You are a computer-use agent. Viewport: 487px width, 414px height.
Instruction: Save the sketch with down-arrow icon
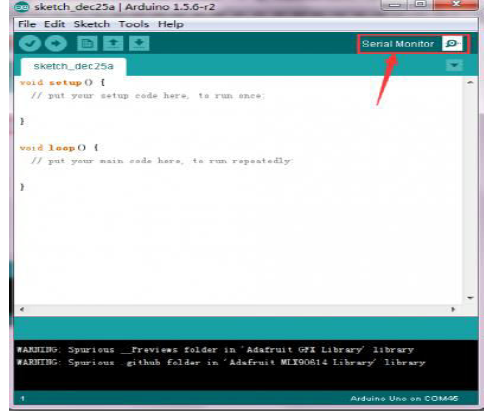[x=139, y=43]
